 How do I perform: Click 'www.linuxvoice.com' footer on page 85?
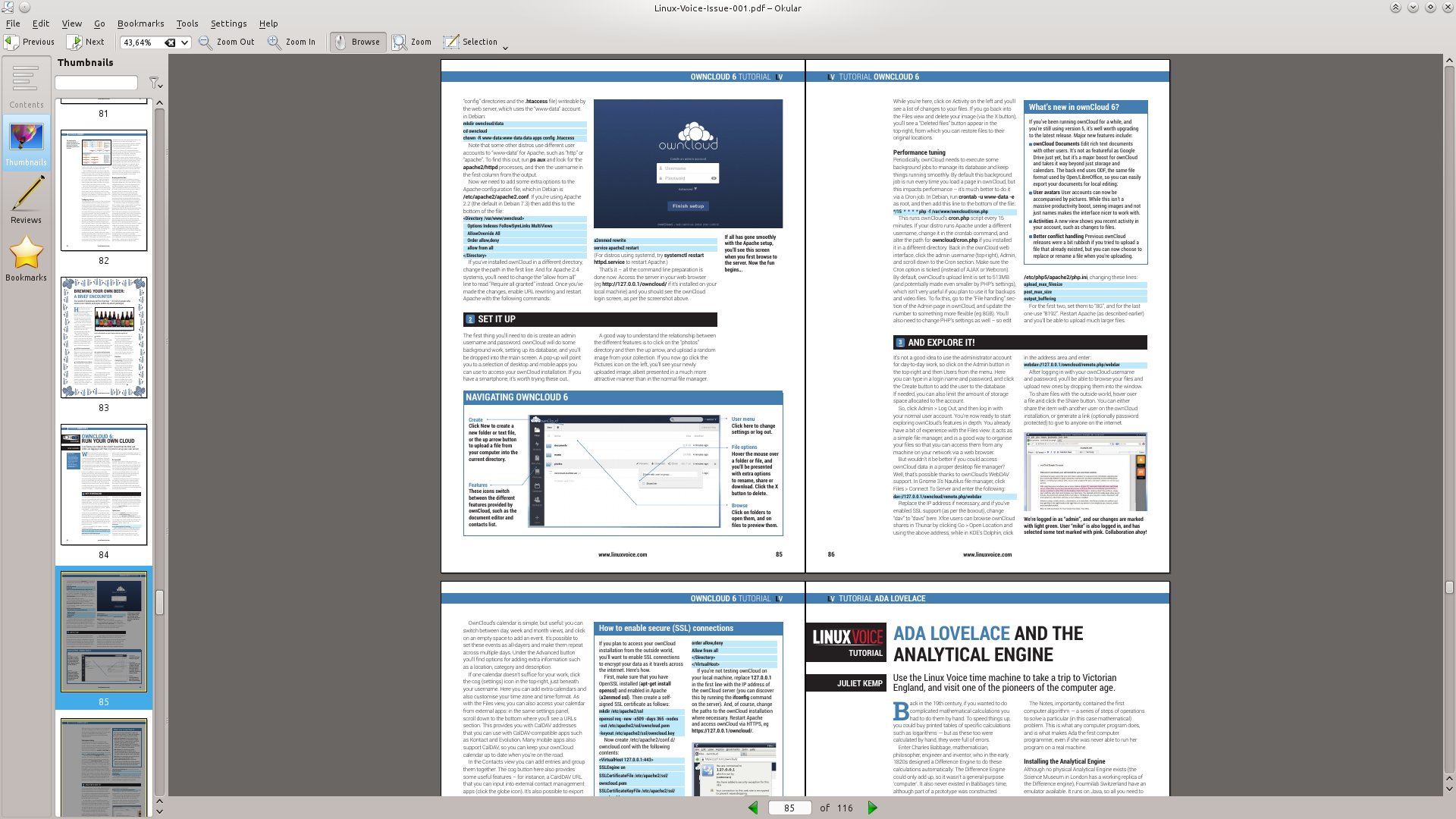point(623,554)
